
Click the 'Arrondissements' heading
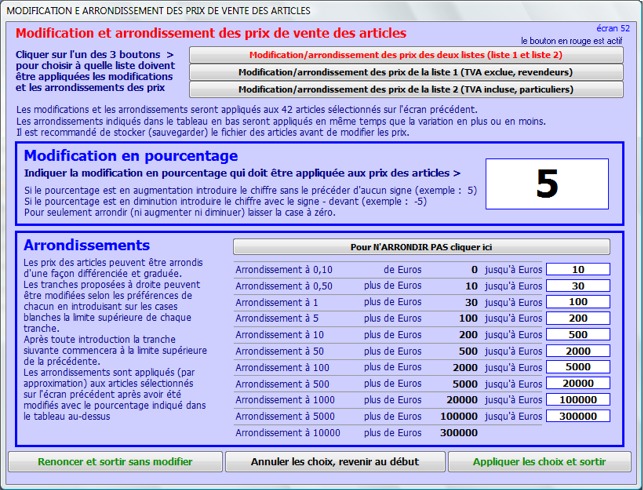click(87, 245)
